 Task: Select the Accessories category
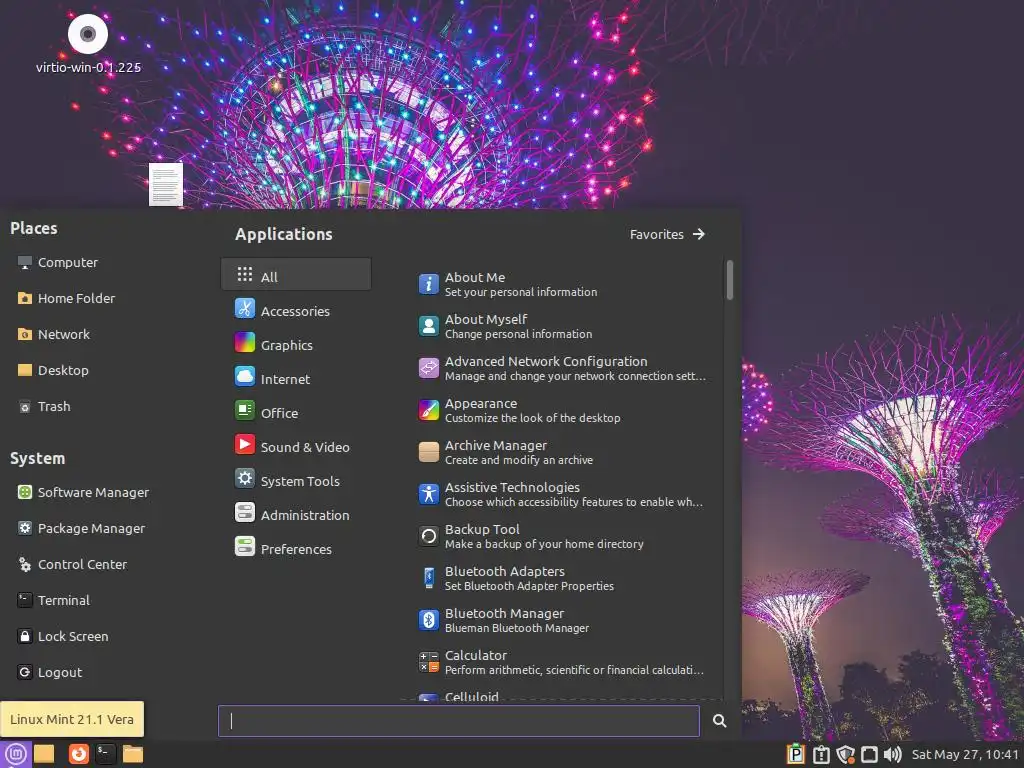(x=296, y=311)
